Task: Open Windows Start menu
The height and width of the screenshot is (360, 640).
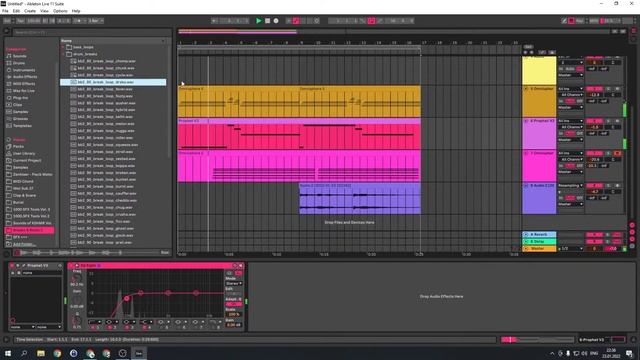Action: pos(8,353)
